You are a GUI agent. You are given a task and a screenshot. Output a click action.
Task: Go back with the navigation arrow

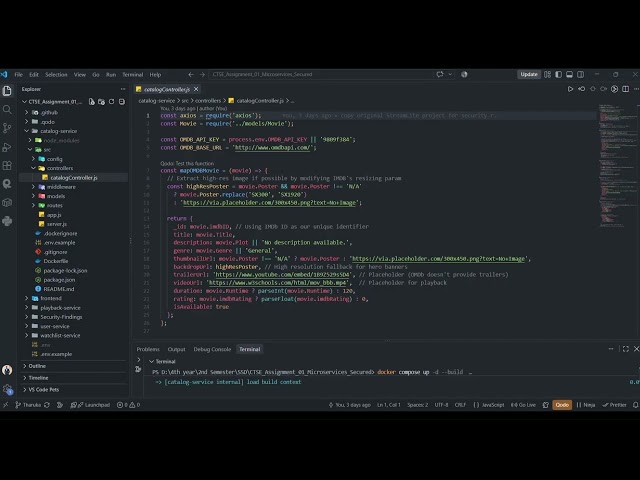[x=191, y=74]
